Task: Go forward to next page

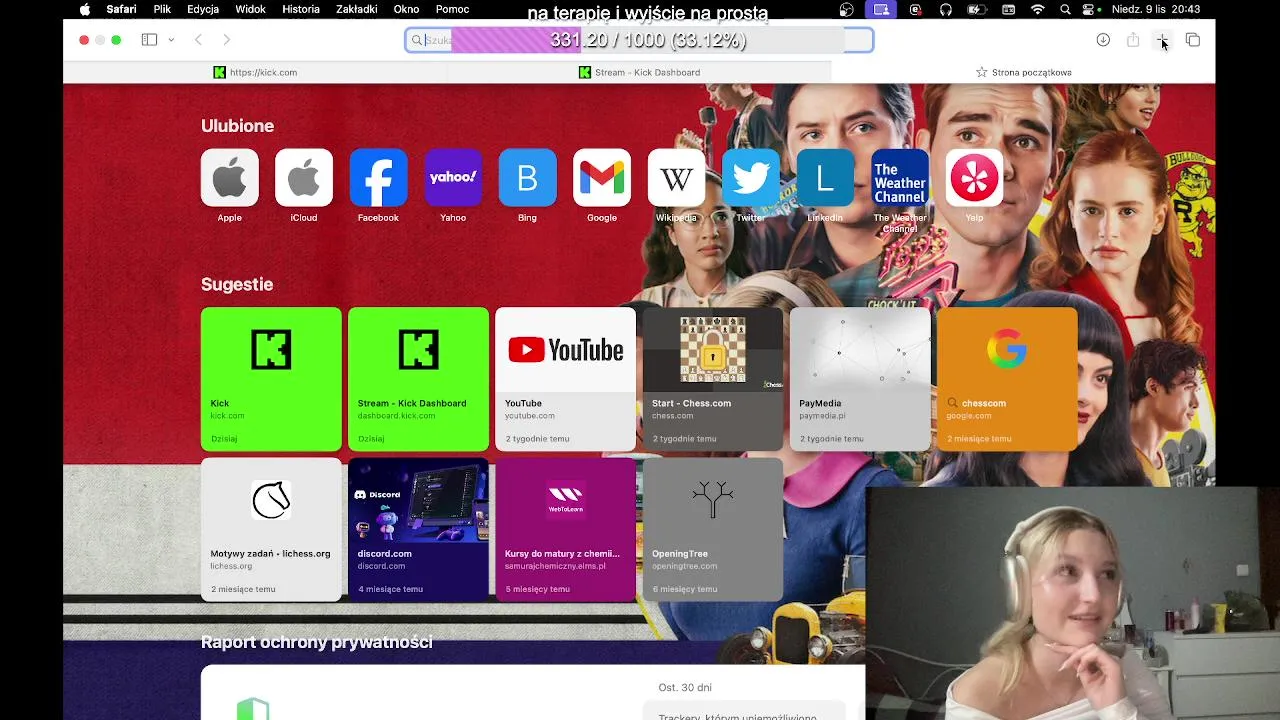Action: [x=227, y=40]
